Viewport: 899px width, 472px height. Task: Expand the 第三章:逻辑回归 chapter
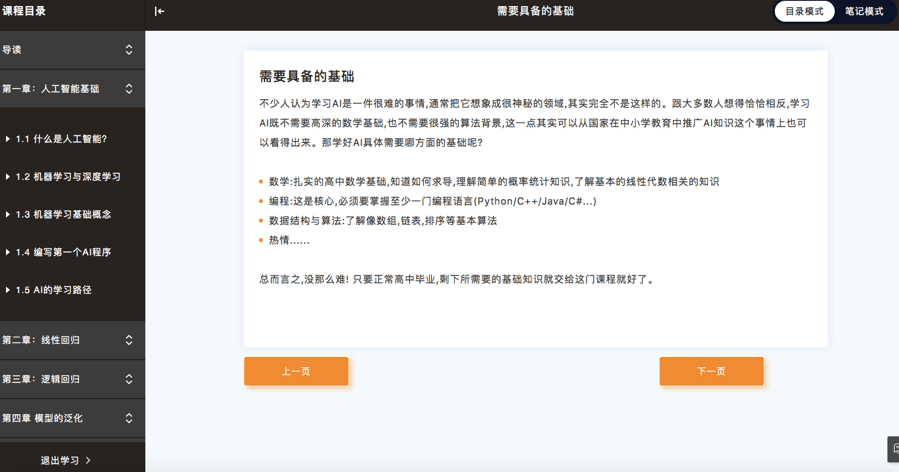tap(129, 379)
